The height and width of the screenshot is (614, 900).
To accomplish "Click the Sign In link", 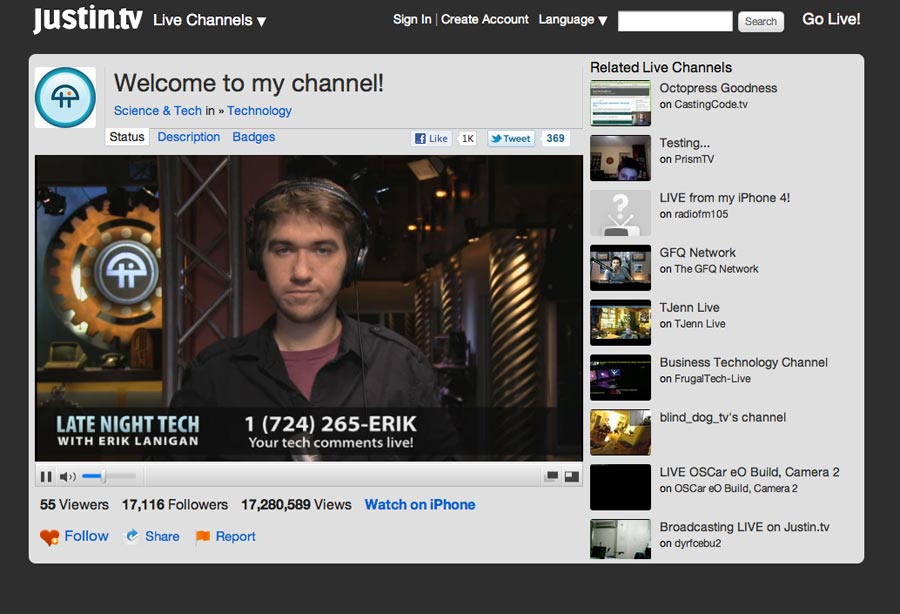I will [x=412, y=20].
